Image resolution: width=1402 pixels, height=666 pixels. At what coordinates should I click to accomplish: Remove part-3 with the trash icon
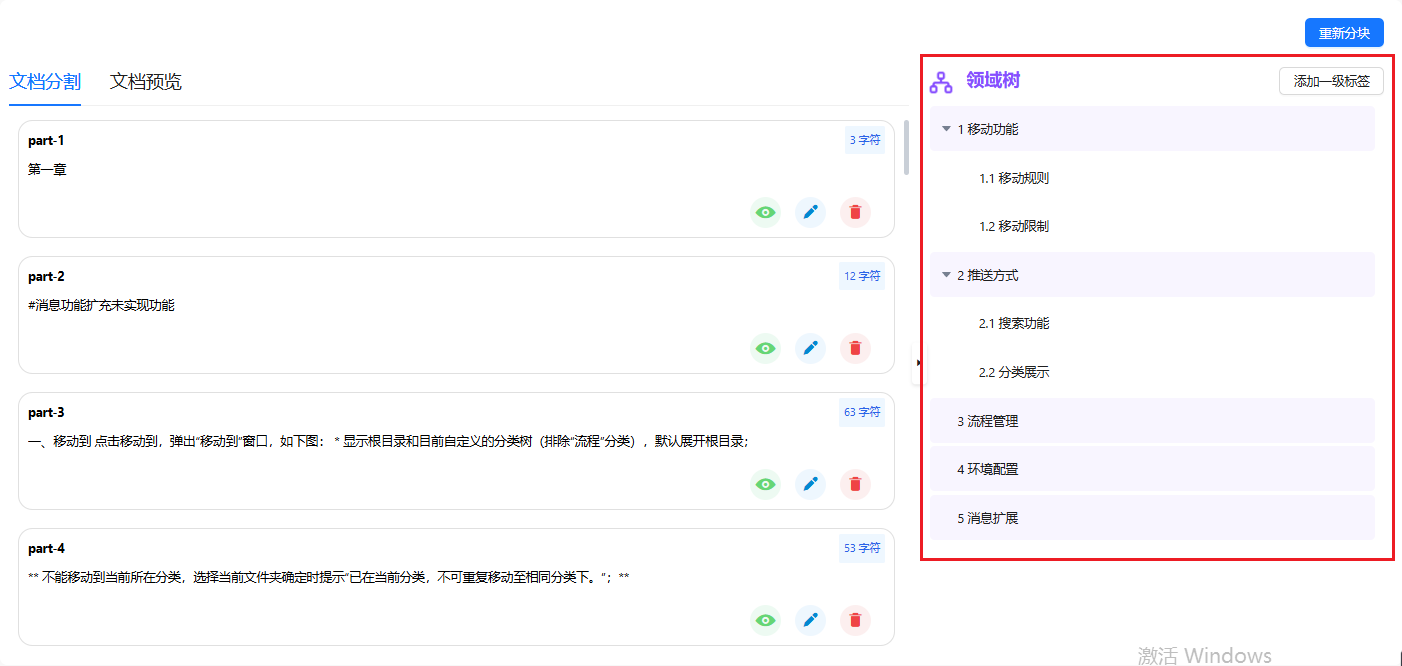point(855,484)
